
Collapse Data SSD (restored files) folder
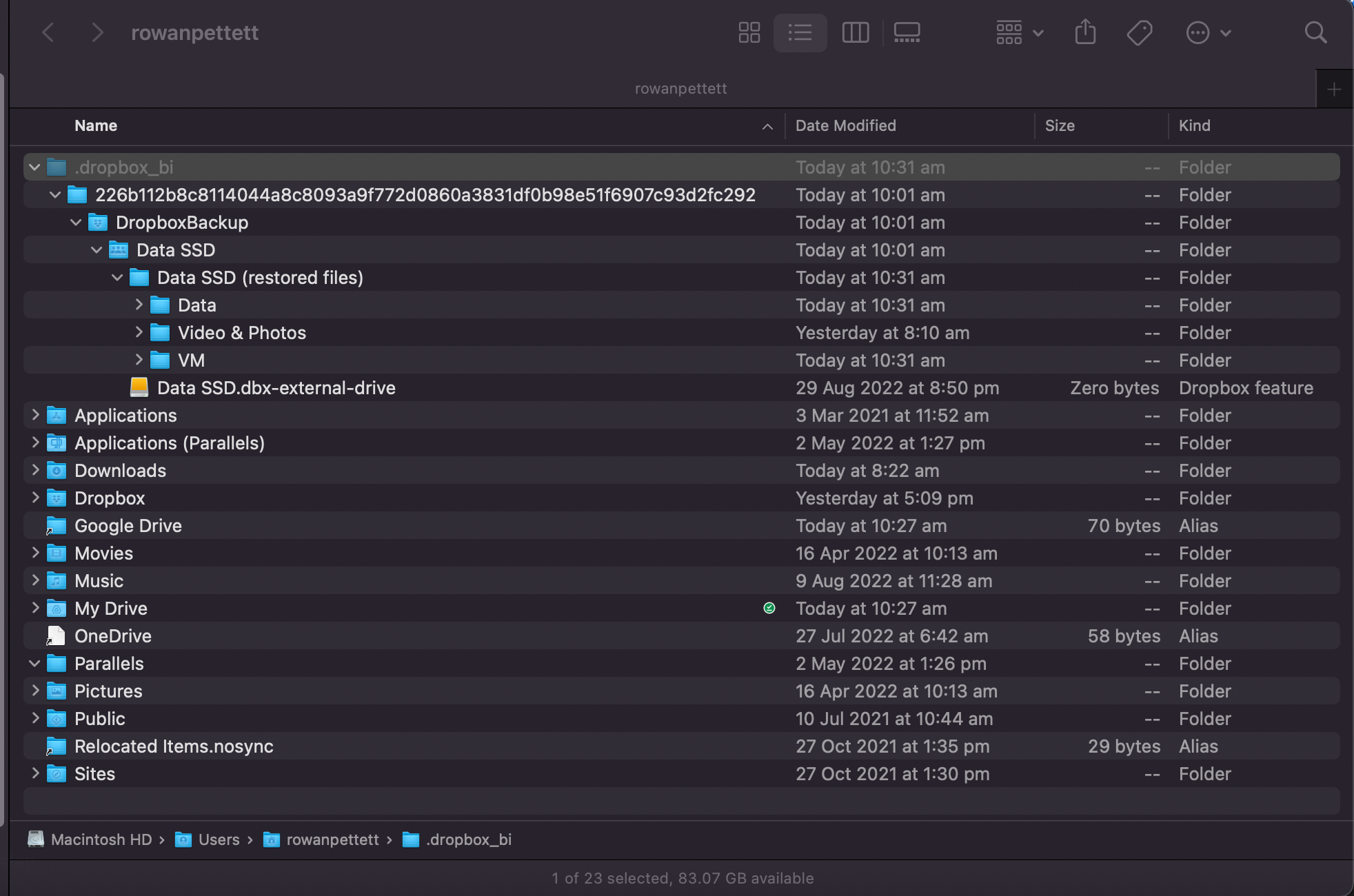click(x=117, y=277)
